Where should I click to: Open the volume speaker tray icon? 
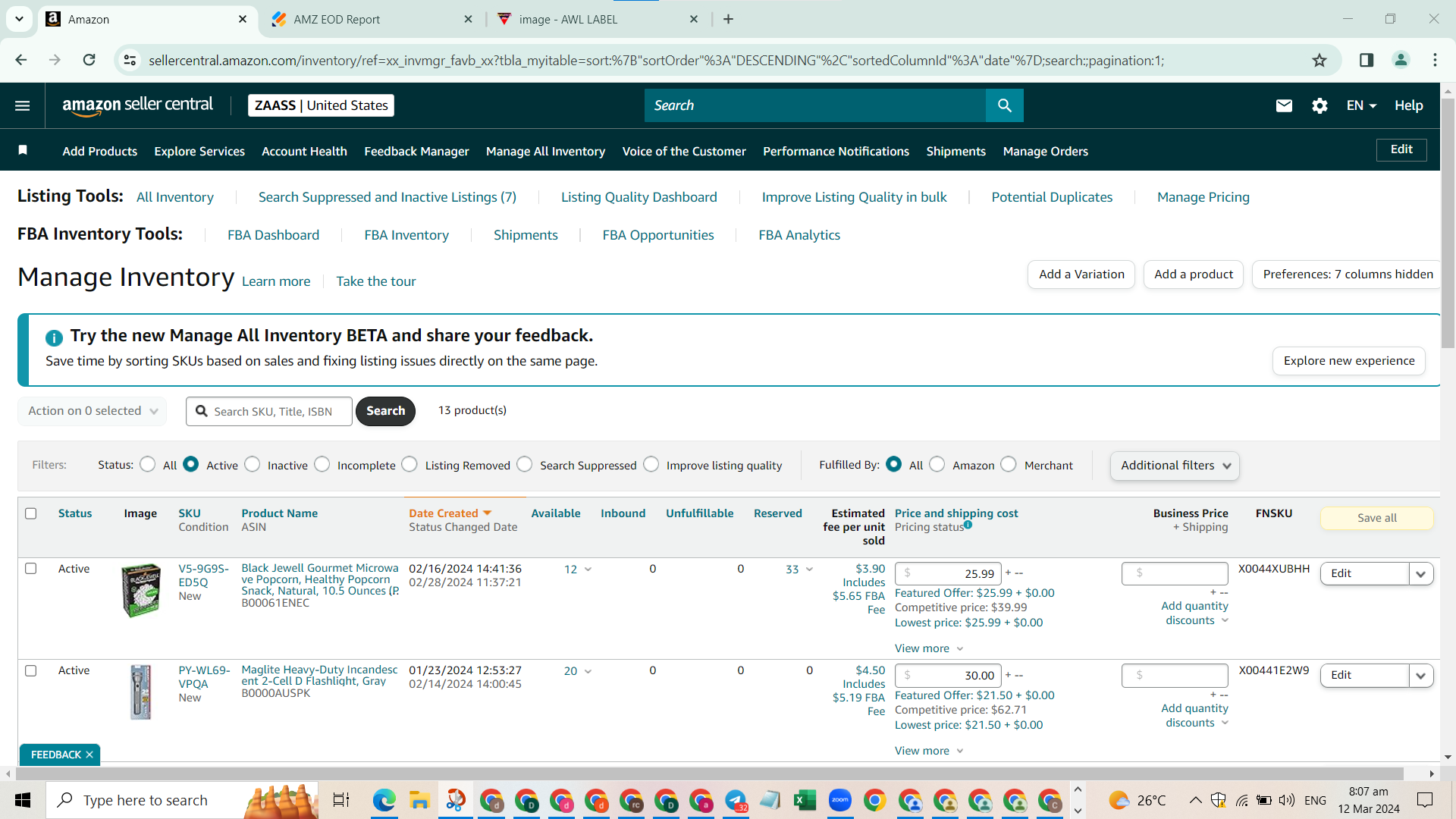click(x=1286, y=800)
